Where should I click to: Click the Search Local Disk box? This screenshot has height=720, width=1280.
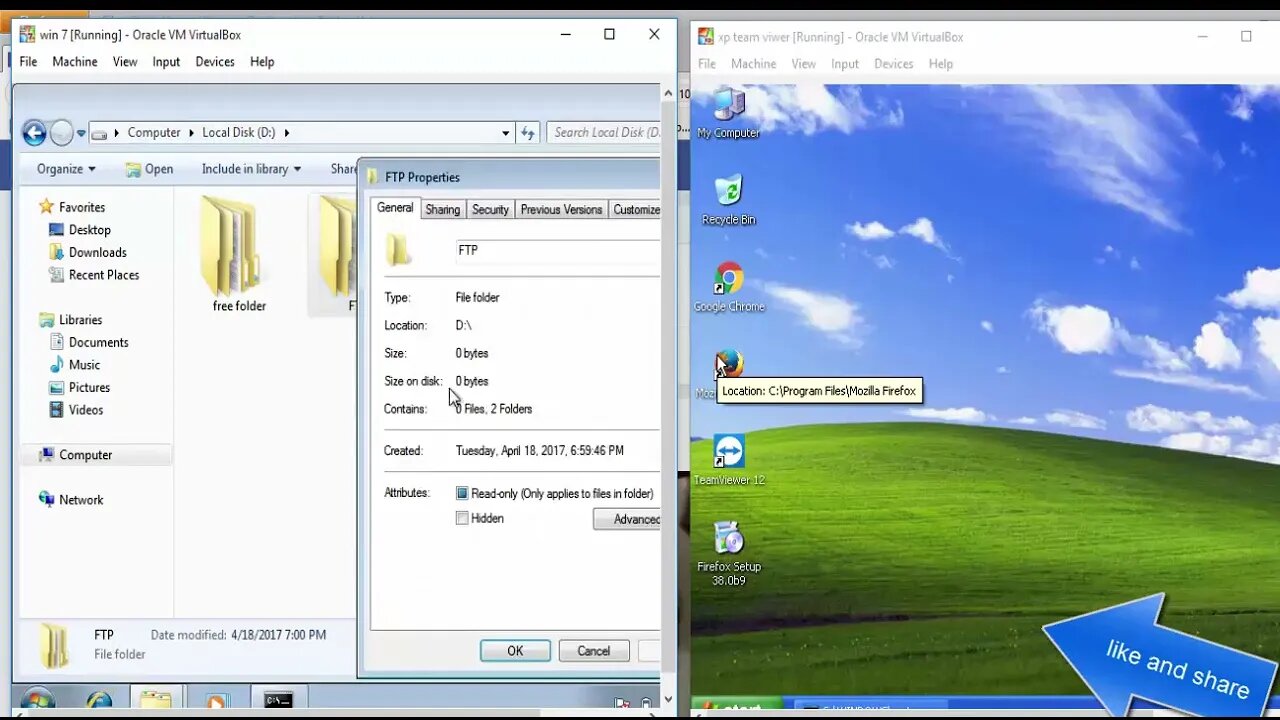click(x=604, y=132)
